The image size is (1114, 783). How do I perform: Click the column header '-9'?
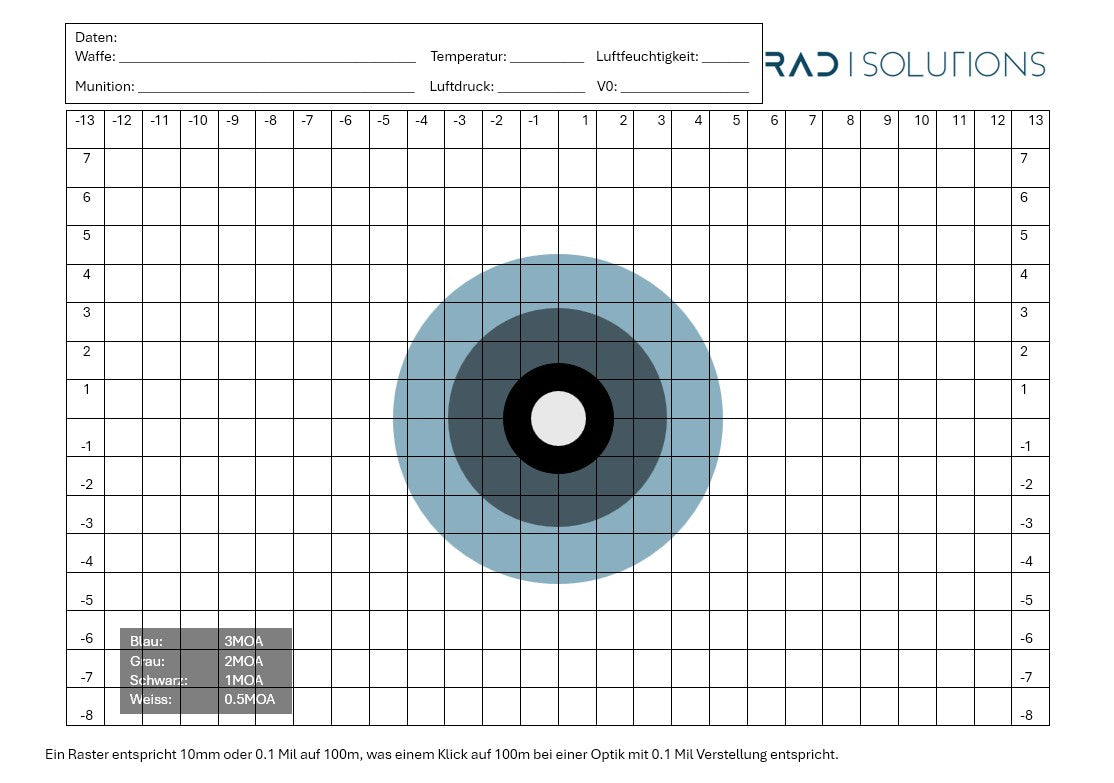tap(232, 120)
